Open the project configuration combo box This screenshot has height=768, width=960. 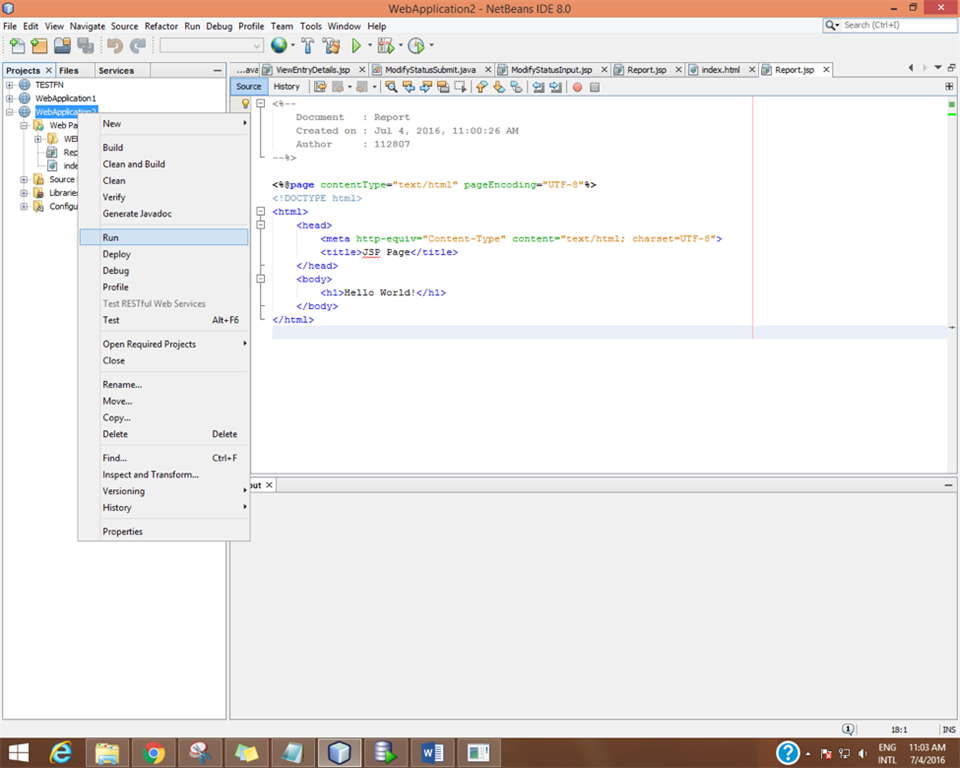[211, 46]
